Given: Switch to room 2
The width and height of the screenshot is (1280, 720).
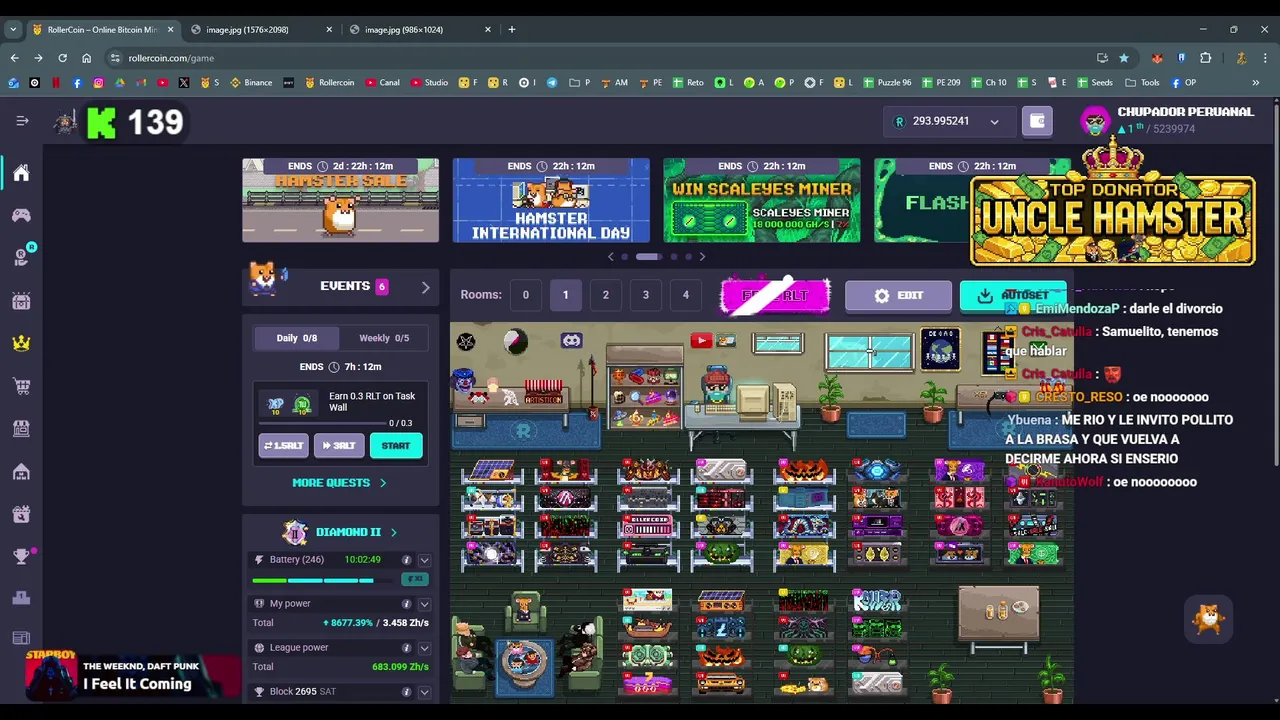Looking at the screenshot, I should pos(605,295).
